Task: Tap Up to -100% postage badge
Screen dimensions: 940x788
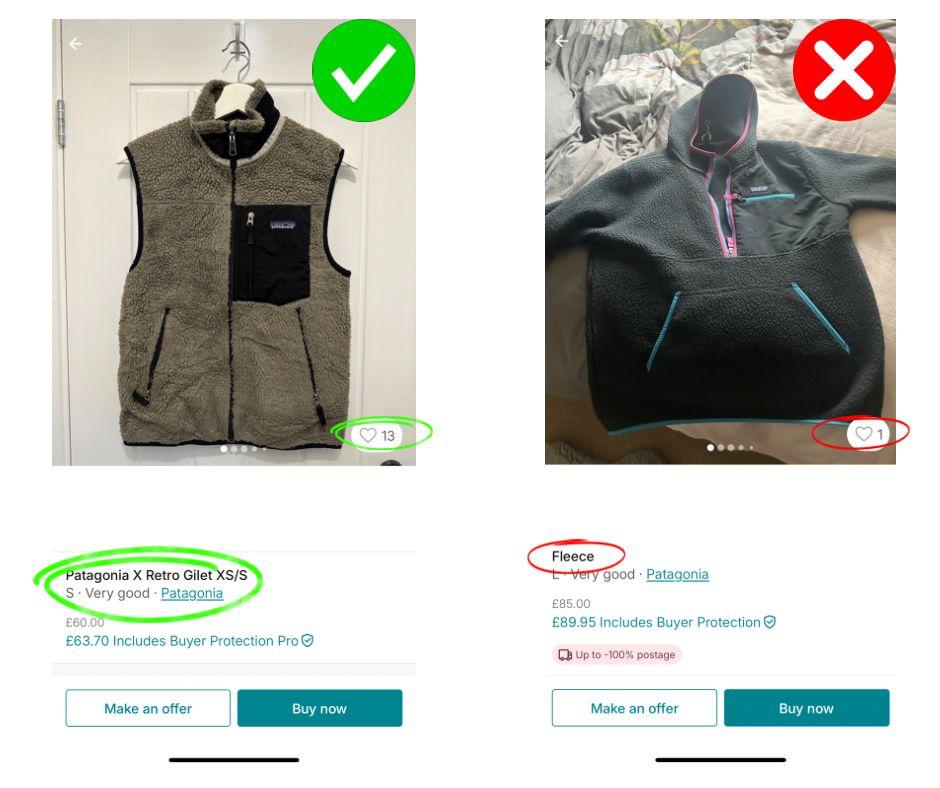Action: tap(617, 655)
